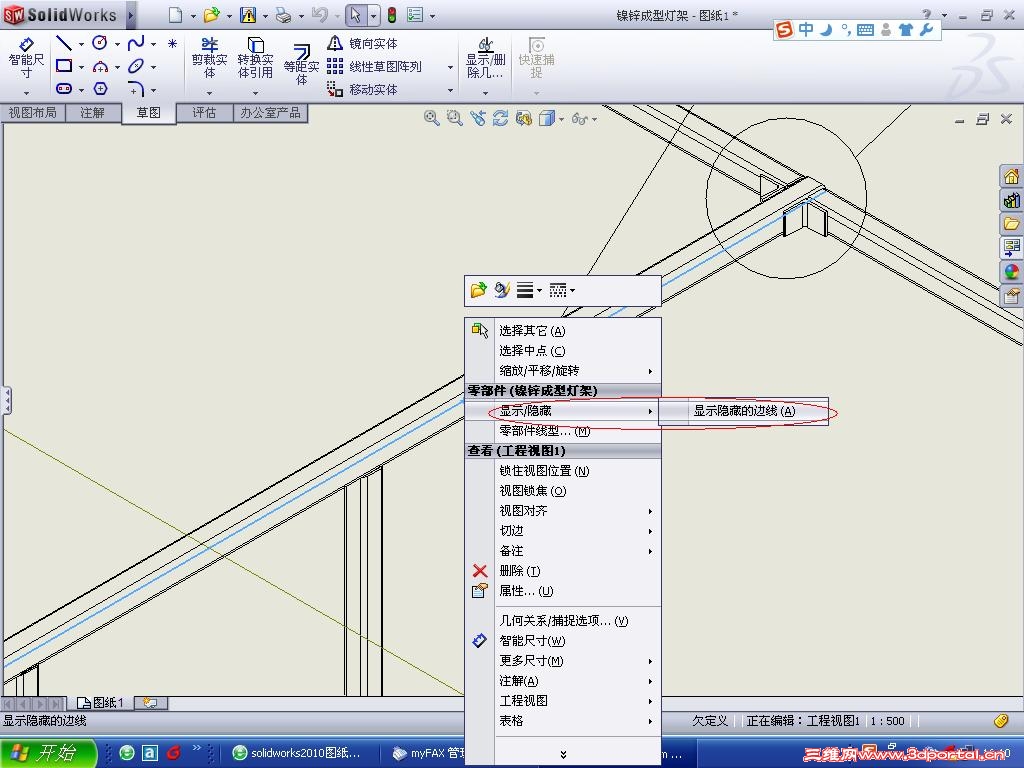The height and width of the screenshot is (768, 1024).
Task: Expand Linear Sketch Pattern dropdown arrow
Action: [450, 67]
